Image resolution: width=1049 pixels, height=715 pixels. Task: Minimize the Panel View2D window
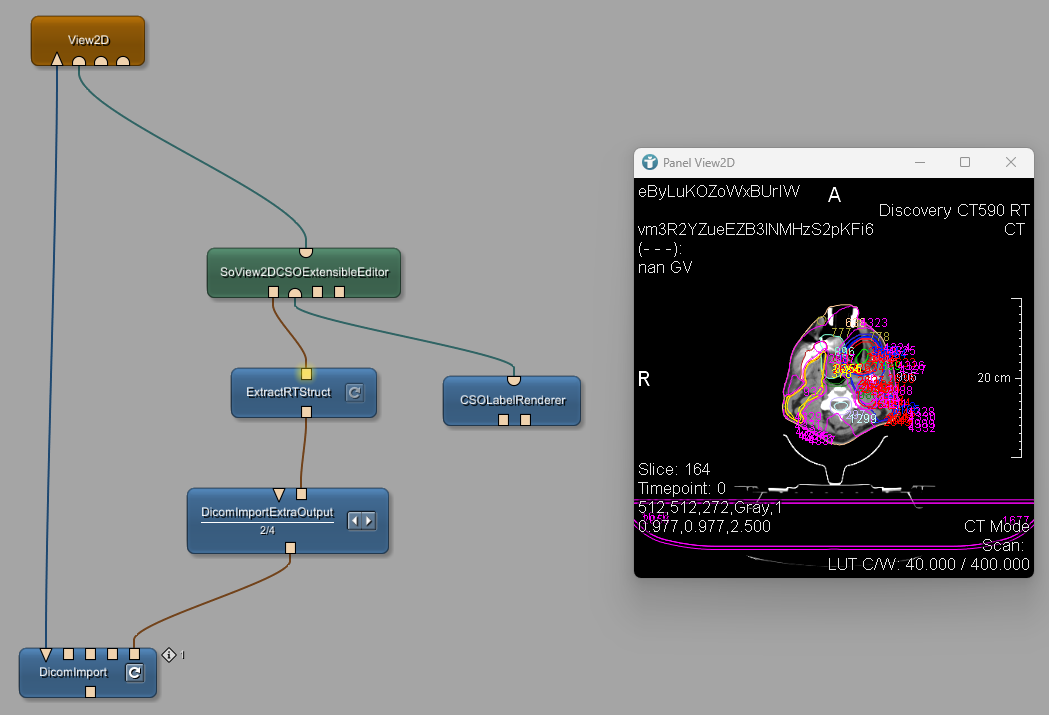tap(918, 162)
